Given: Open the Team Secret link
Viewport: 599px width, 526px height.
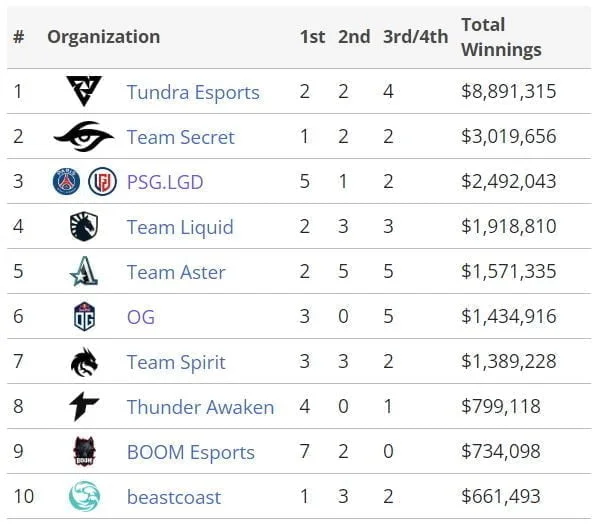Looking at the screenshot, I should tap(180, 137).
